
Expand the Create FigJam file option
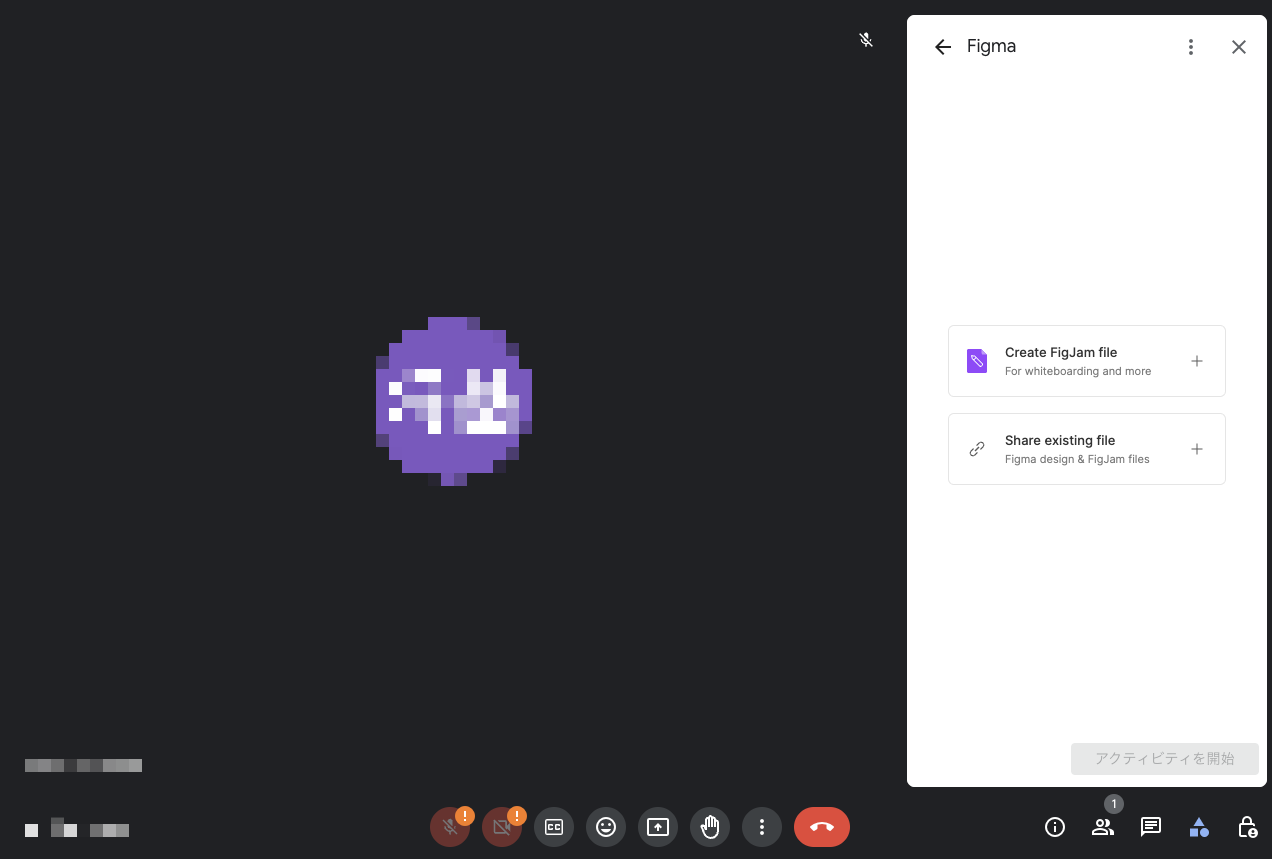(x=1197, y=361)
